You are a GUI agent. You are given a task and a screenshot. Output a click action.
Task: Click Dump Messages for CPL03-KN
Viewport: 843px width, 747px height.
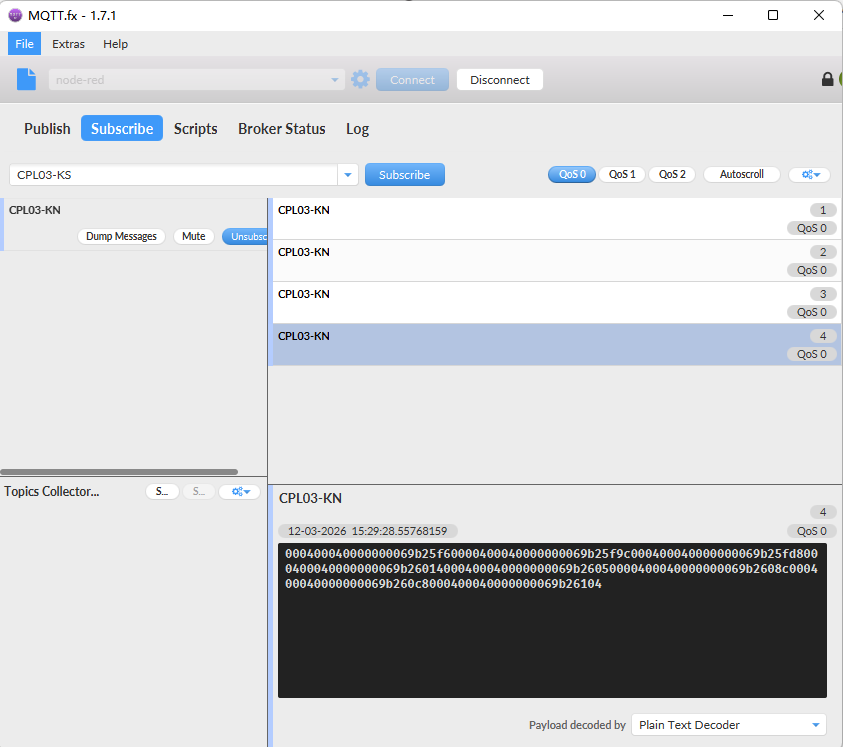(122, 236)
